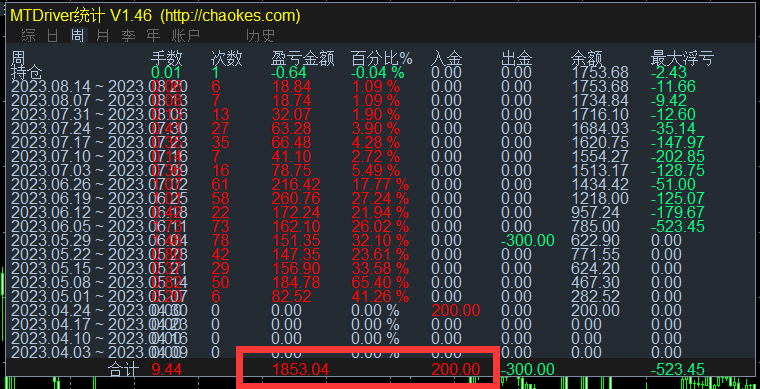Switch to the 综 summary tab
The height and width of the screenshot is (389, 760).
pyautogui.click(x=29, y=36)
